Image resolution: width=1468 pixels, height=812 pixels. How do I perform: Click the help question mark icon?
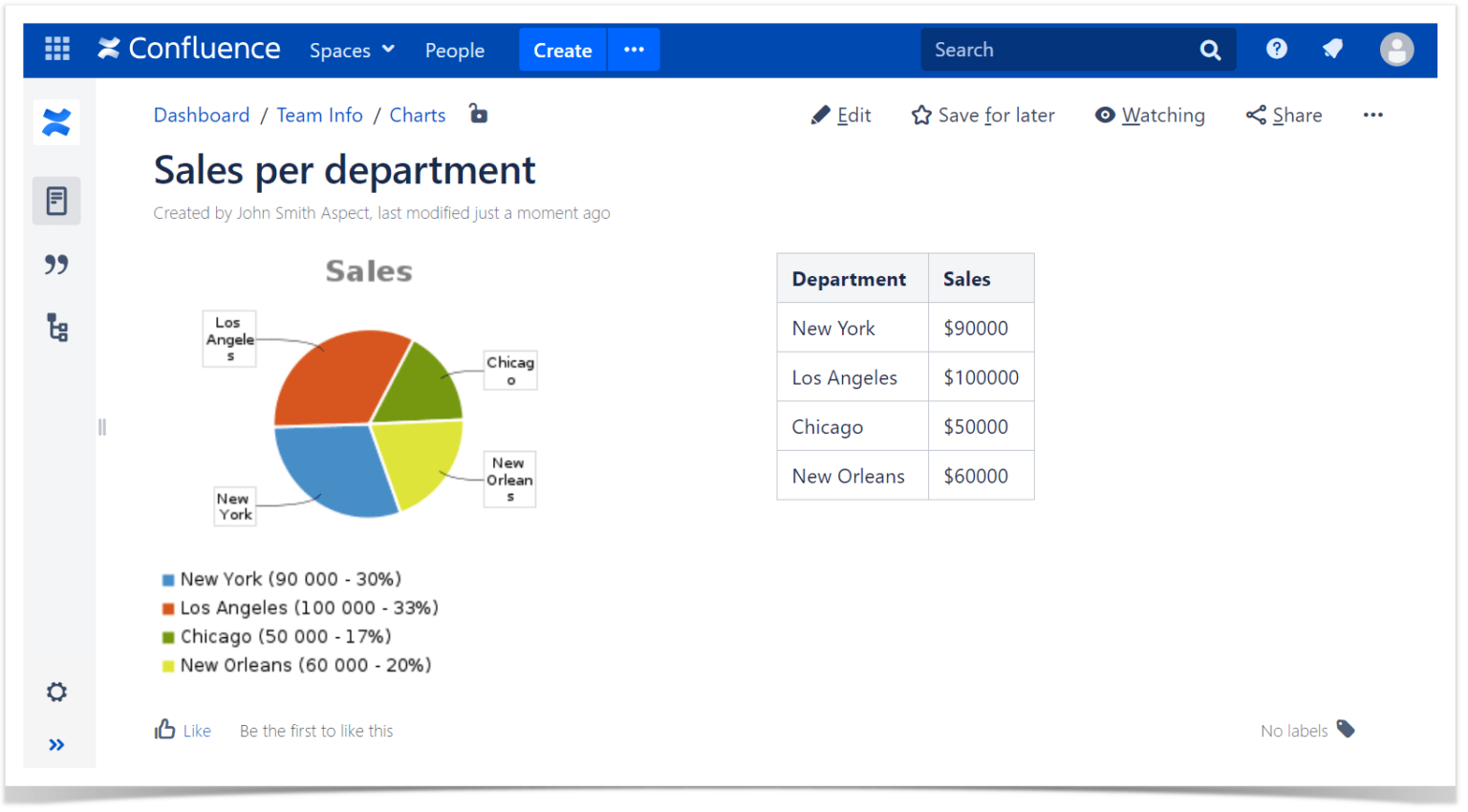coord(1277,49)
